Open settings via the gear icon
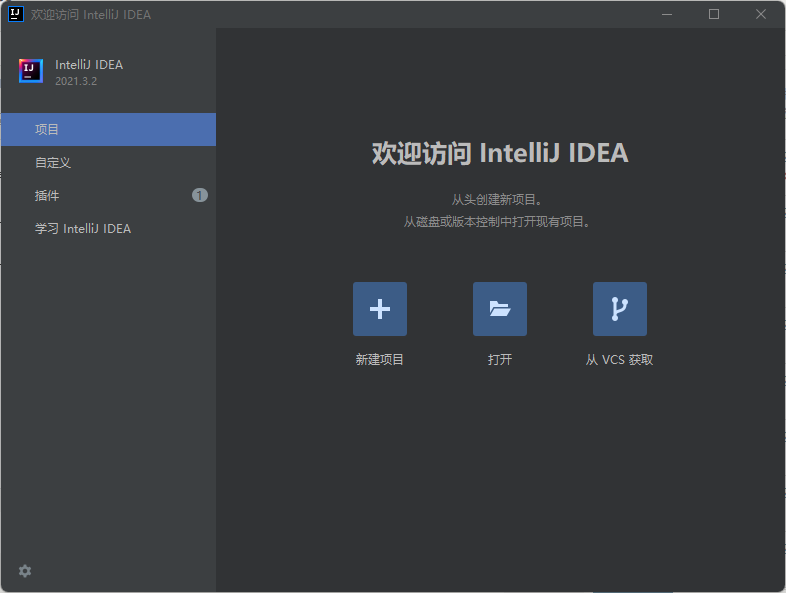The height and width of the screenshot is (593, 786). pos(25,571)
